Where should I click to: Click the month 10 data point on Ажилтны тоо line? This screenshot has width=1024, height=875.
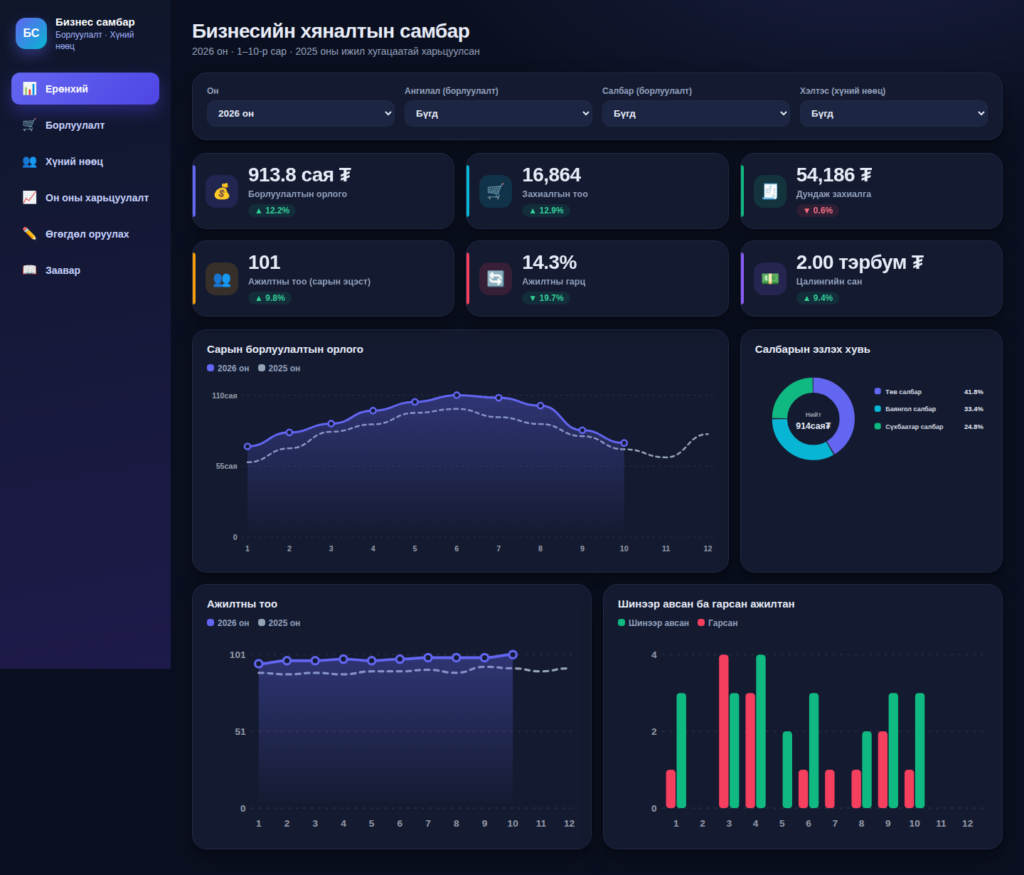pyautogui.click(x=513, y=654)
